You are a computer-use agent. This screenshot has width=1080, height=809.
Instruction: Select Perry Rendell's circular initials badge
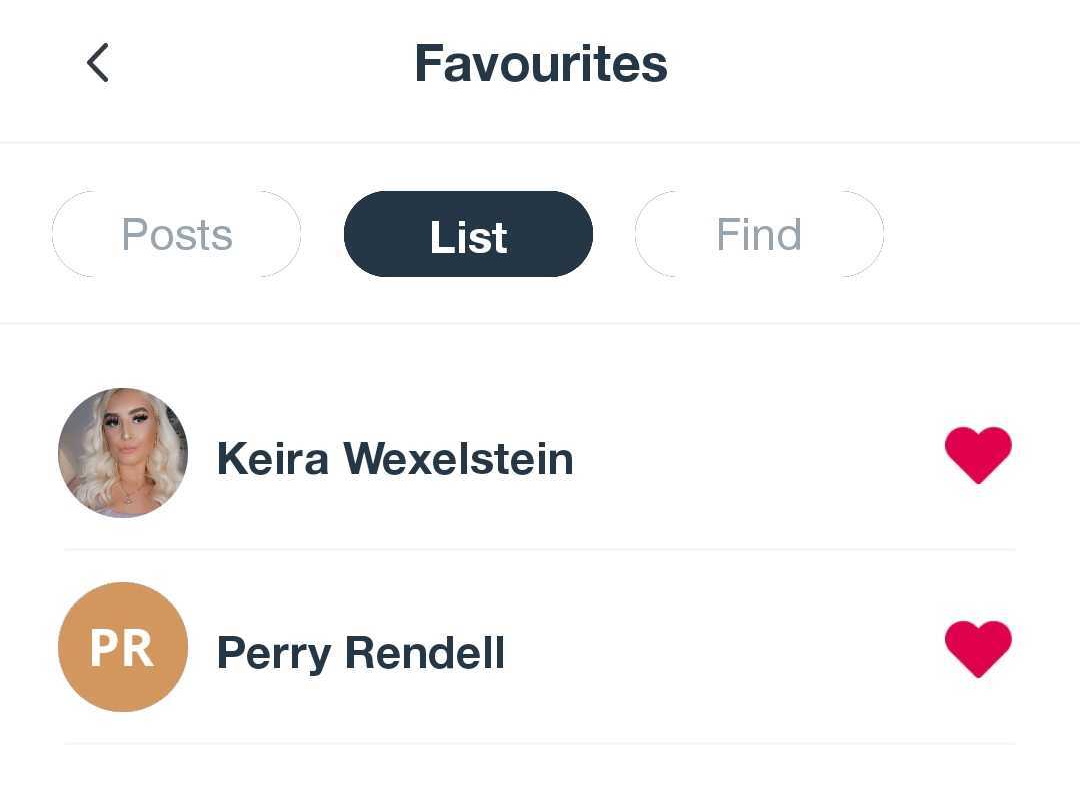pyautogui.click(x=123, y=647)
